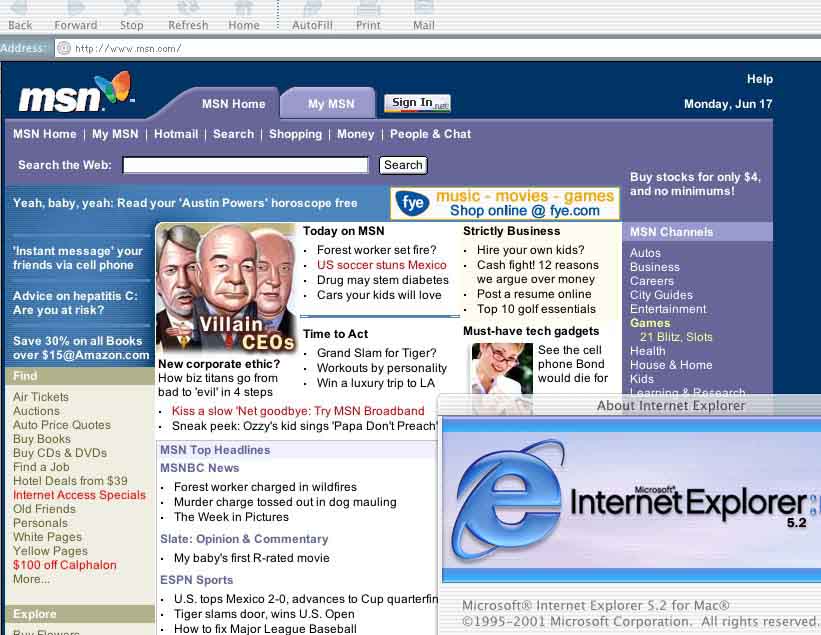Viewport: 821px width, 635px height.
Task: Stop loading with the Stop button
Action: click(x=131, y=16)
